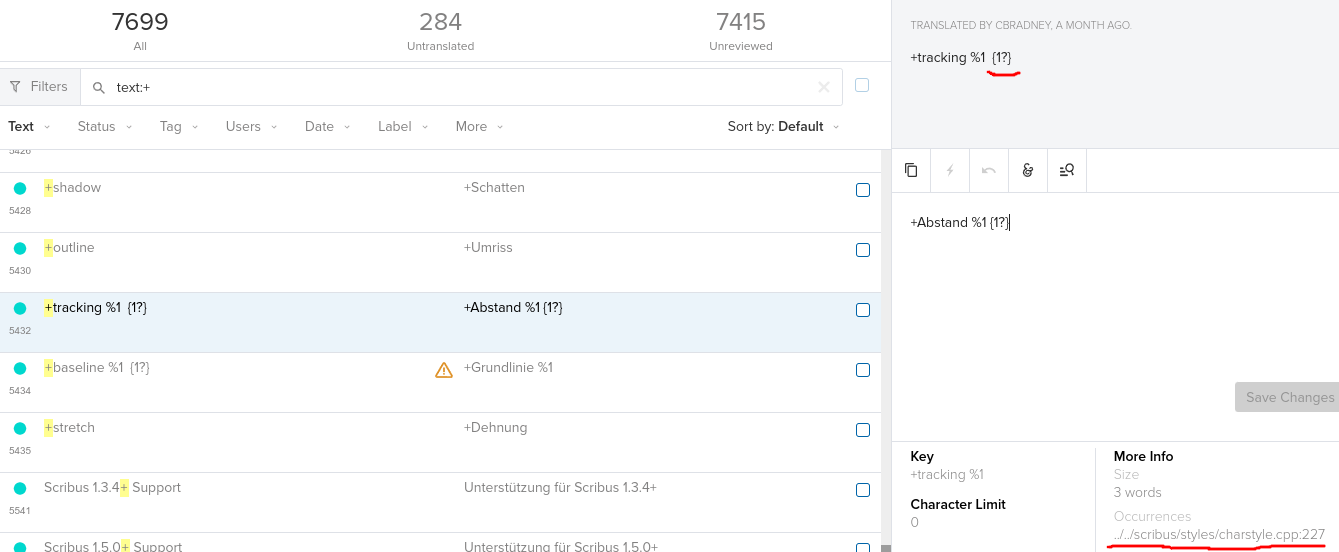Switch to the Untranslated count tab
The height and width of the screenshot is (552, 1339).
tap(440, 30)
